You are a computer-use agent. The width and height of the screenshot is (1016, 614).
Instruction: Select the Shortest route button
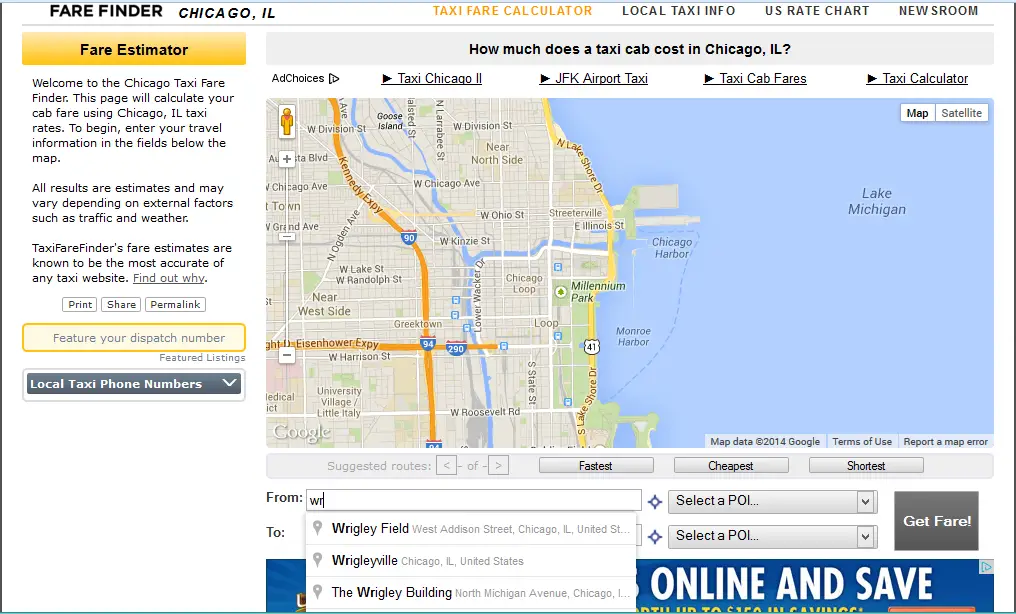tap(866, 466)
